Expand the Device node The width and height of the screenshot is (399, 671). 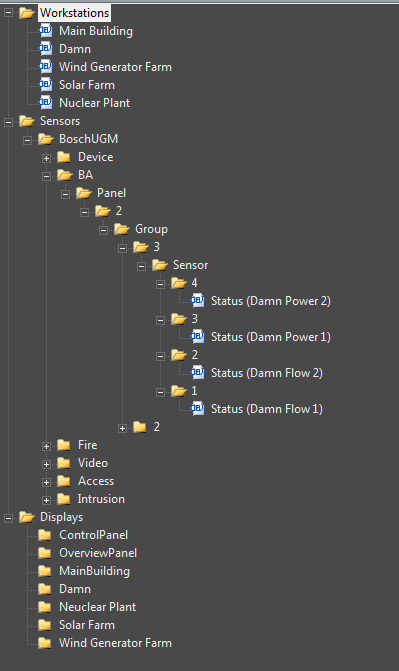[x=46, y=158]
